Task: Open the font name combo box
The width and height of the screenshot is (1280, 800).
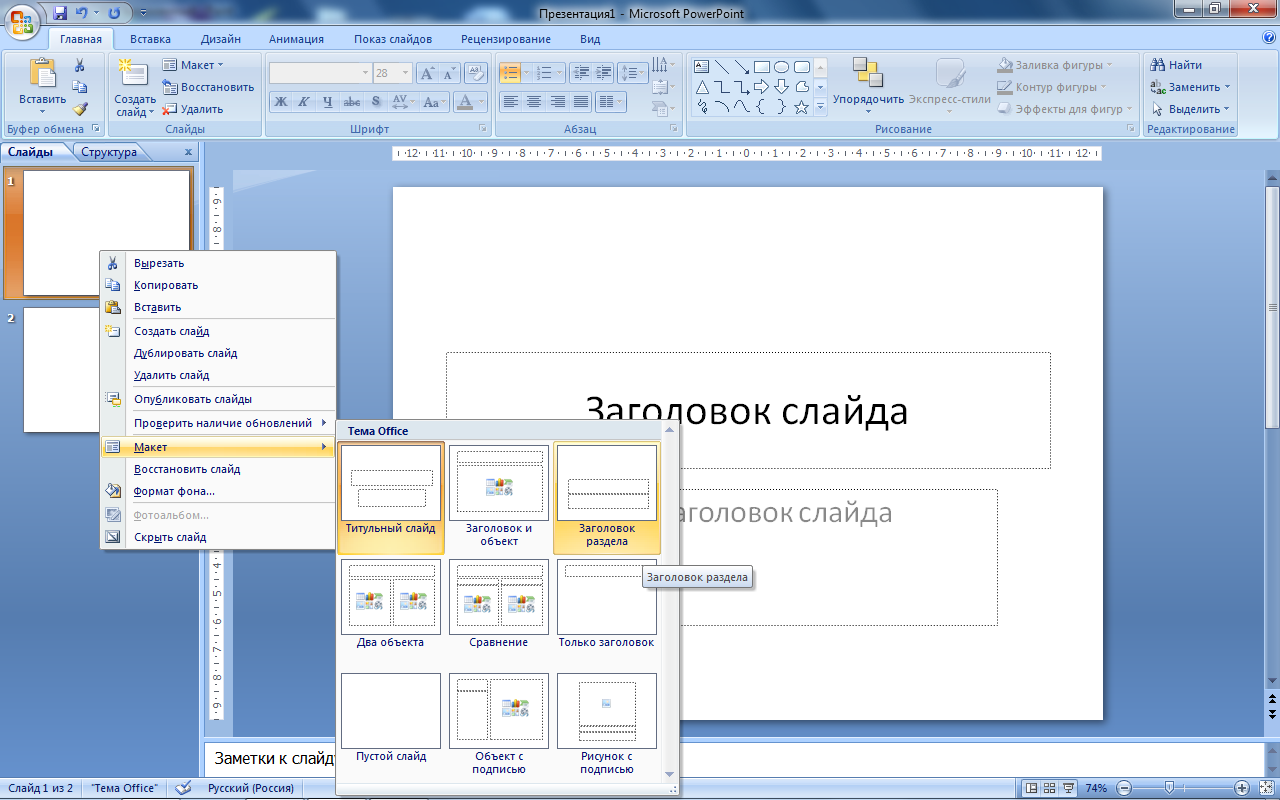Action: pos(321,73)
